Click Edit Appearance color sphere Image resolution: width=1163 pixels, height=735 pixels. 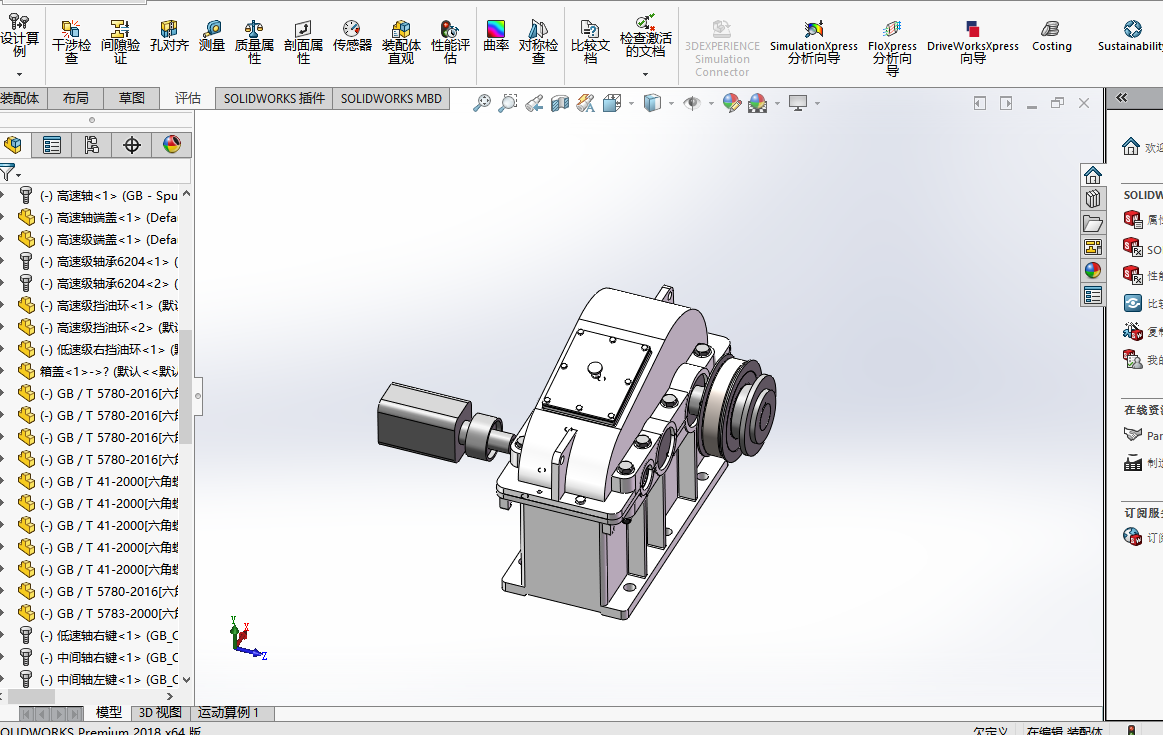[x=731, y=103]
